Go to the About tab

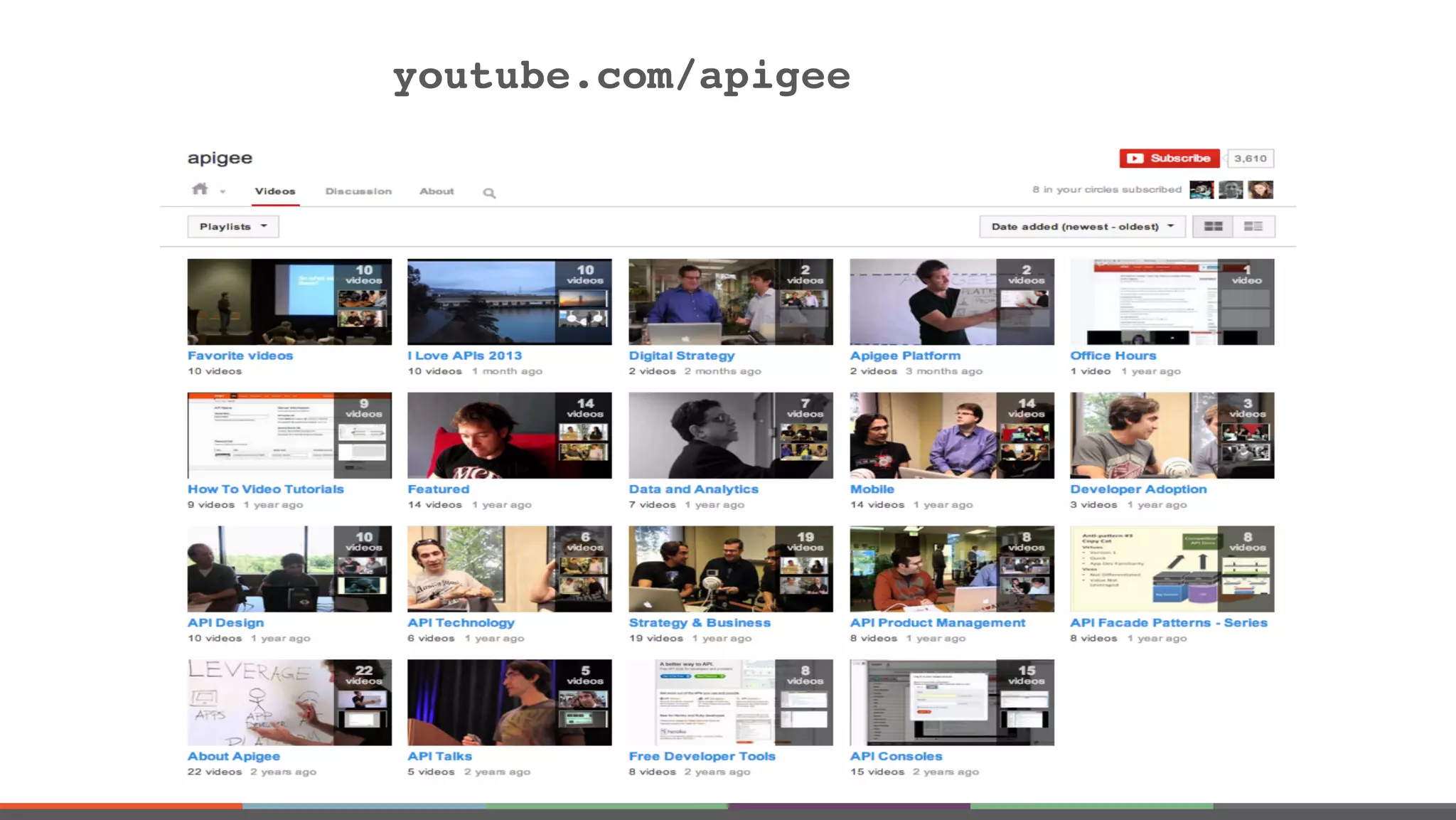pos(437,191)
